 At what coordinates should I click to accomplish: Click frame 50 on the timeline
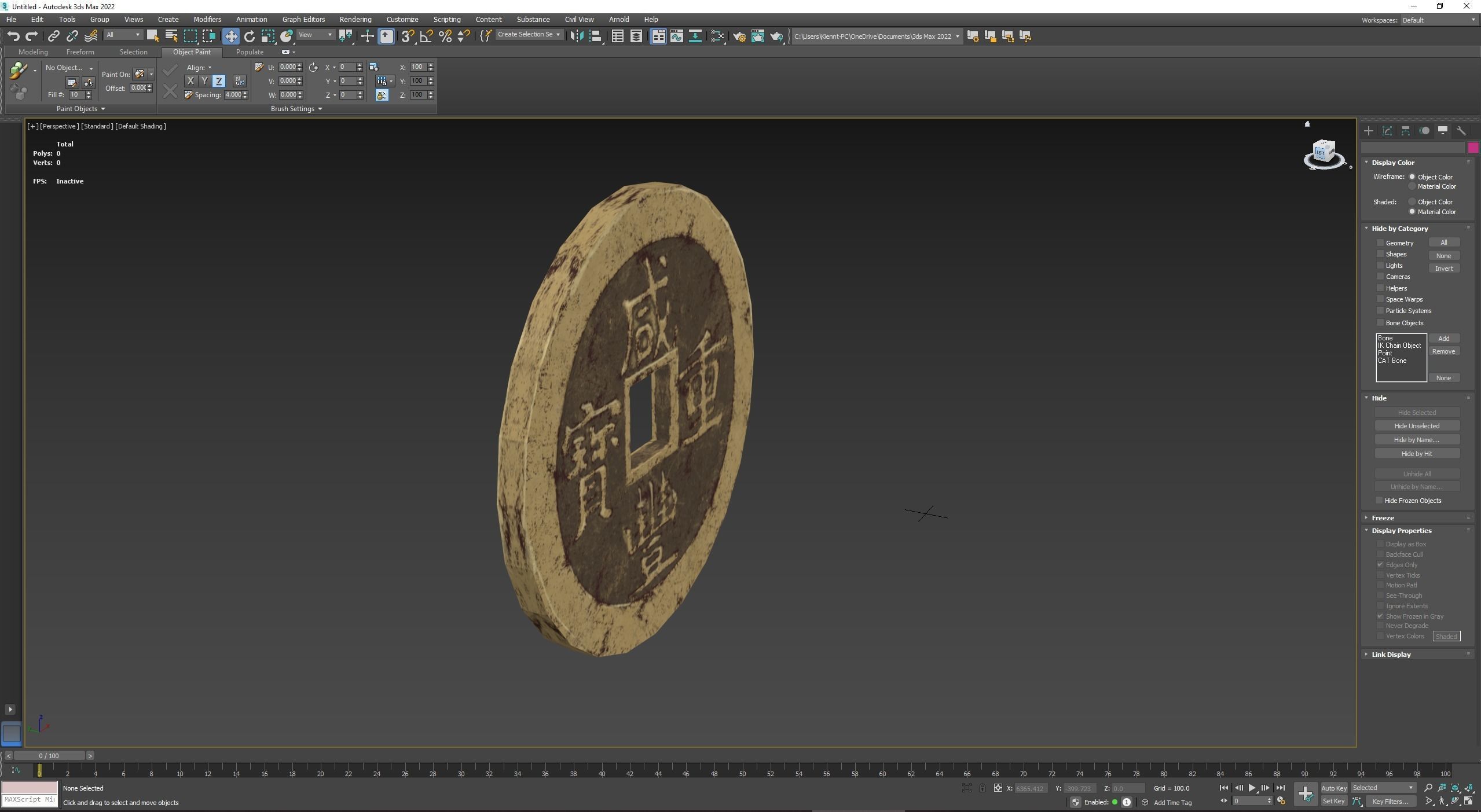(743, 773)
